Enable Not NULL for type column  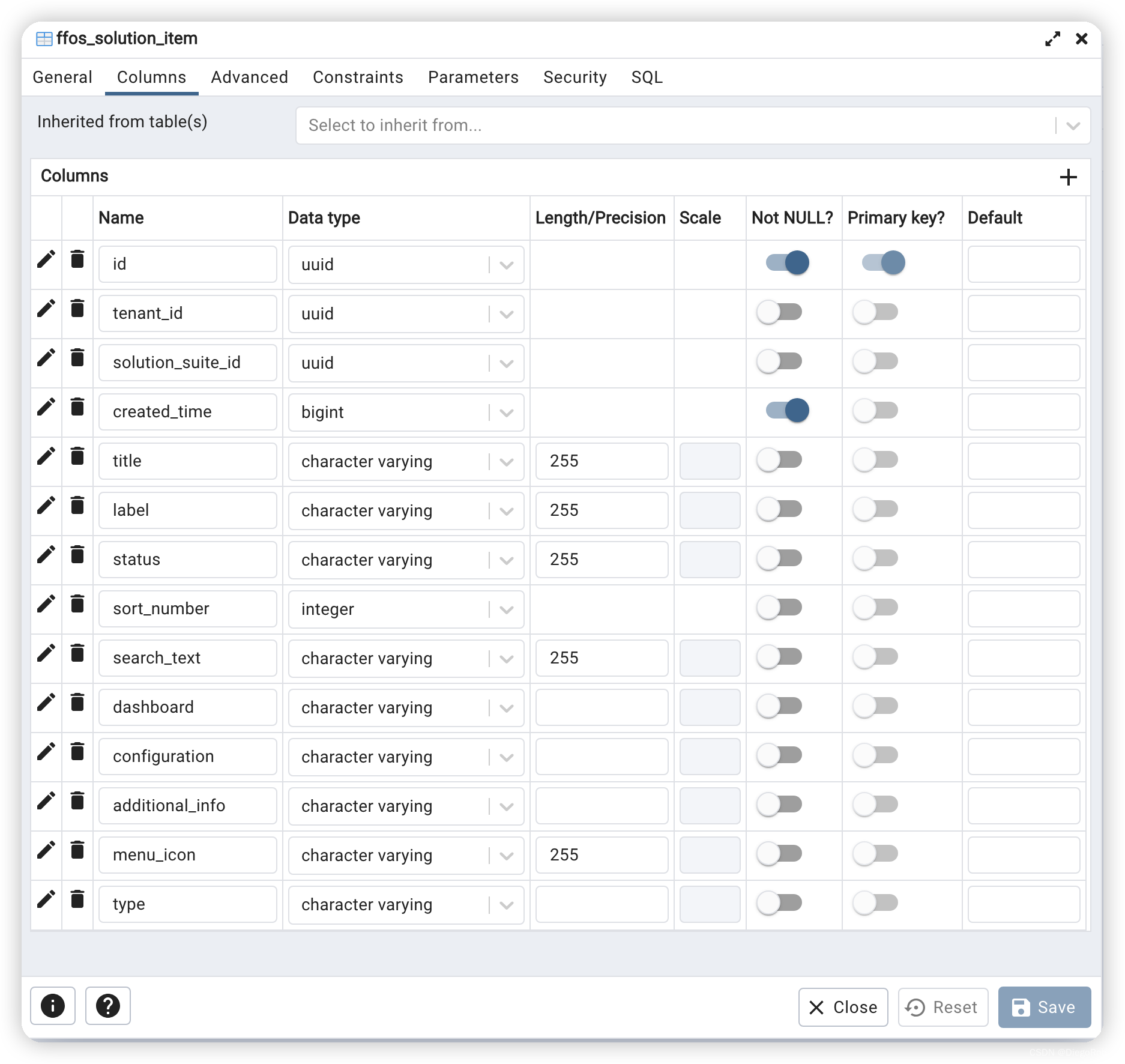[779, 903]
